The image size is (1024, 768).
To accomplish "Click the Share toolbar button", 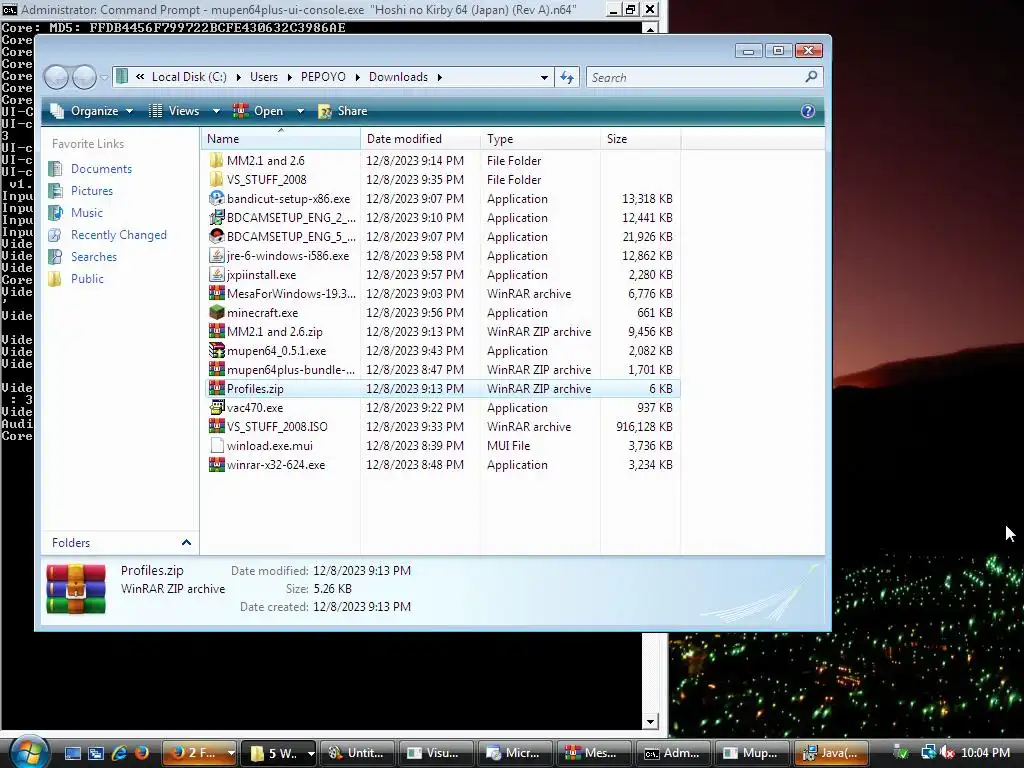I will [343, 111].
